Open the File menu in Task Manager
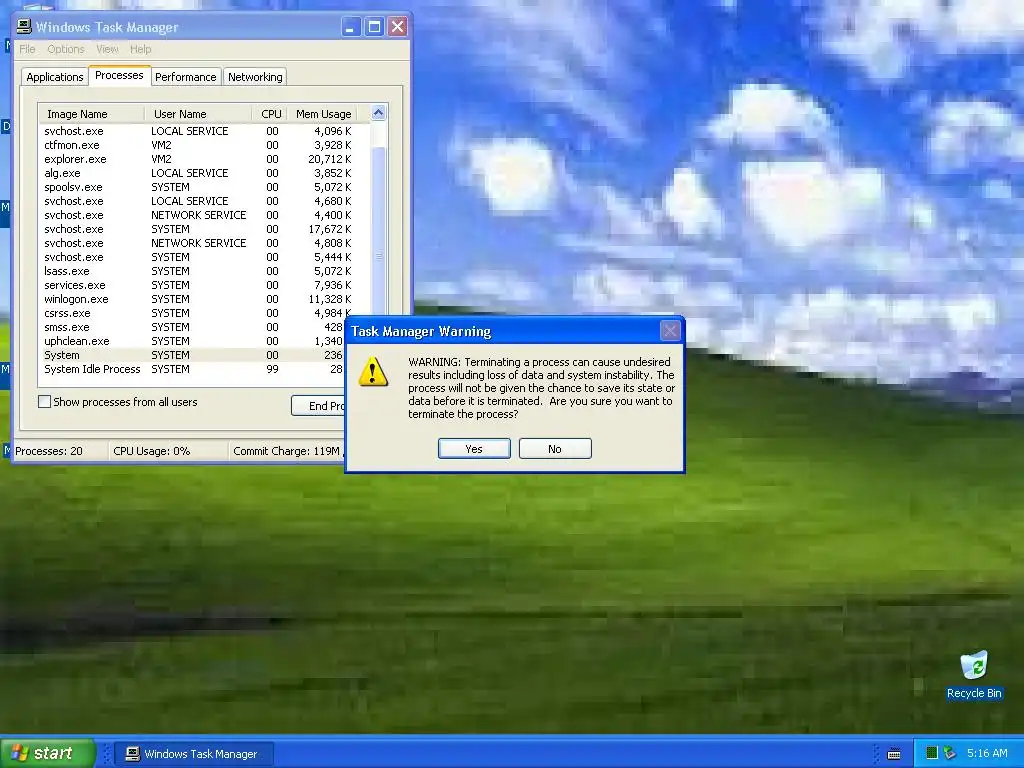Image resolution: width=1024 pixels, height=768 pixels. (x=27, y=49)
